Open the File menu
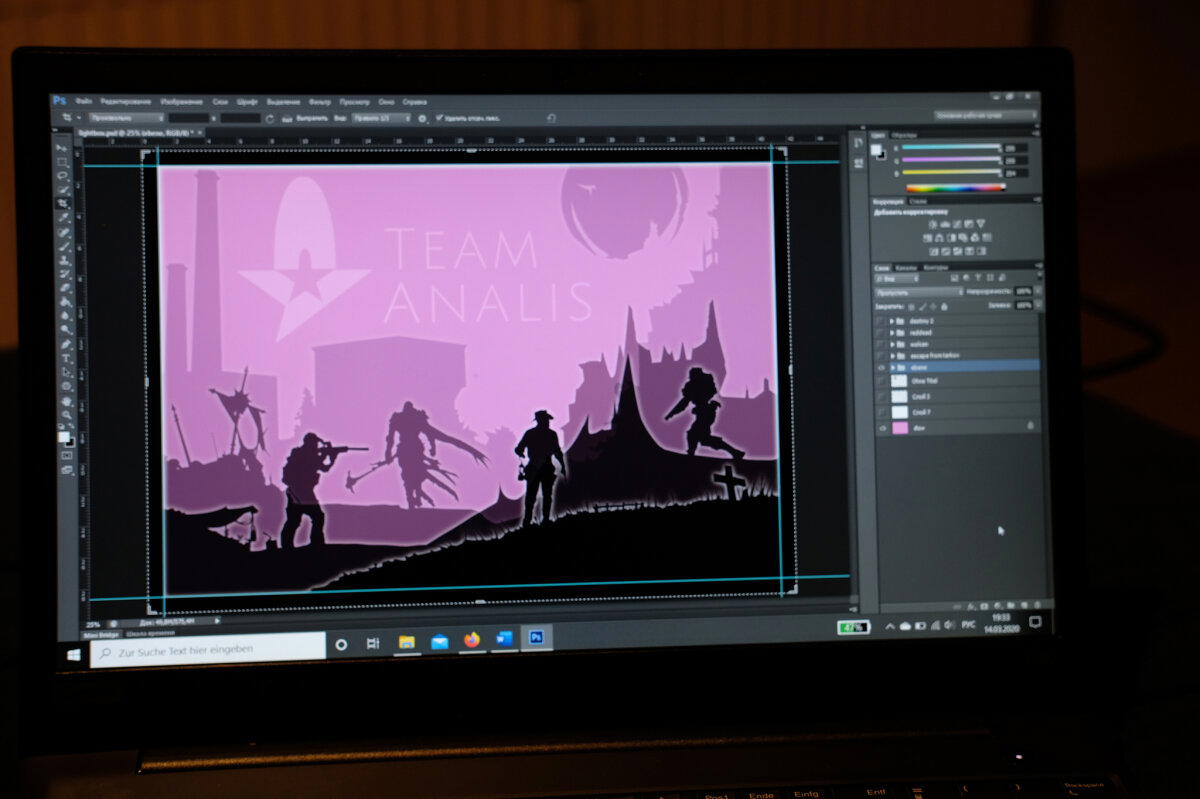The height and width of the screenshot is (799, 1200). (84, 102)
